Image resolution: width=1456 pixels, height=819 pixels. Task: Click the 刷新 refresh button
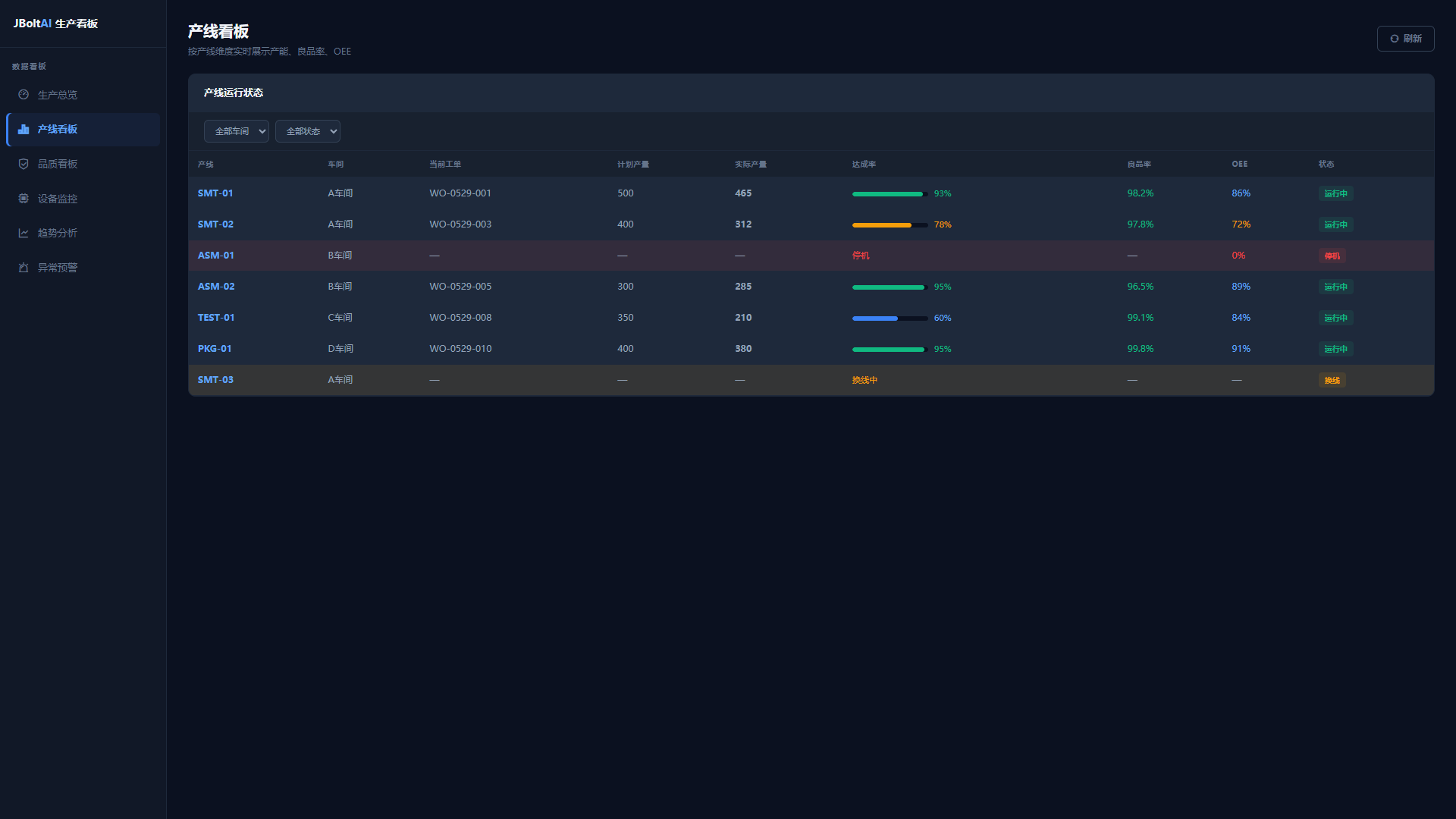(x=1405, y=39)
